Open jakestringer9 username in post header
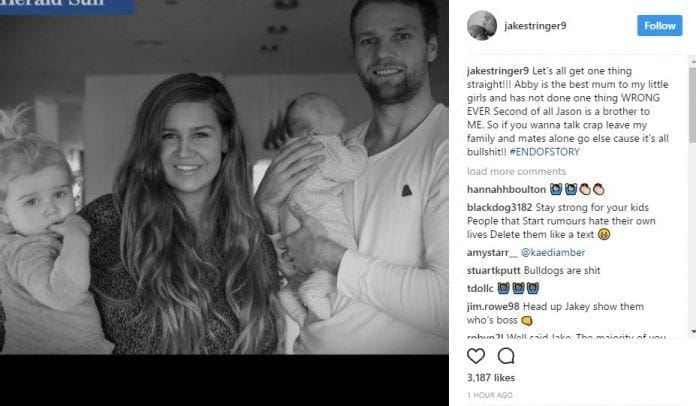The image size is (696, 406). coord(535,26)
